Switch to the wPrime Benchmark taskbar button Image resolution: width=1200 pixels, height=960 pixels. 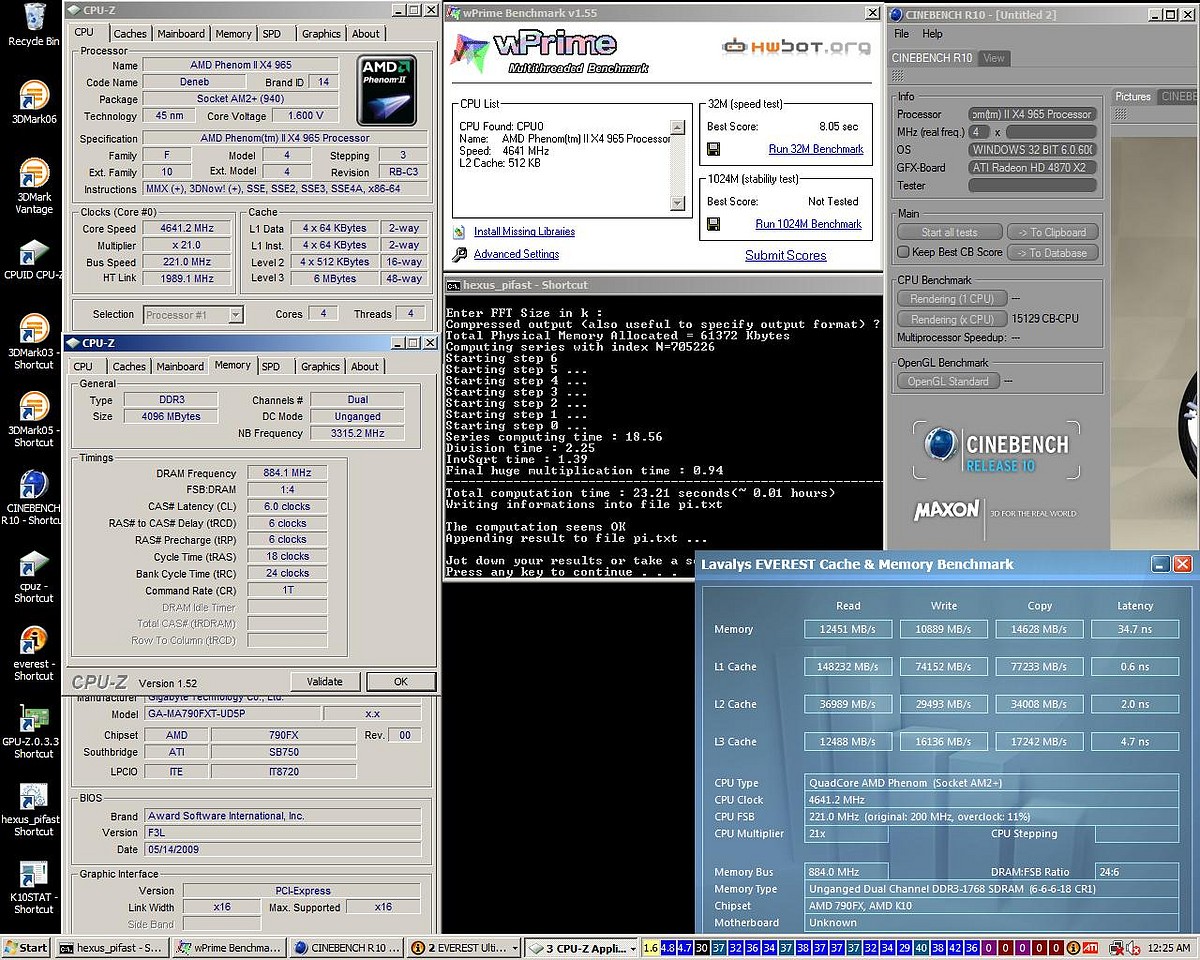pos(229,947)
